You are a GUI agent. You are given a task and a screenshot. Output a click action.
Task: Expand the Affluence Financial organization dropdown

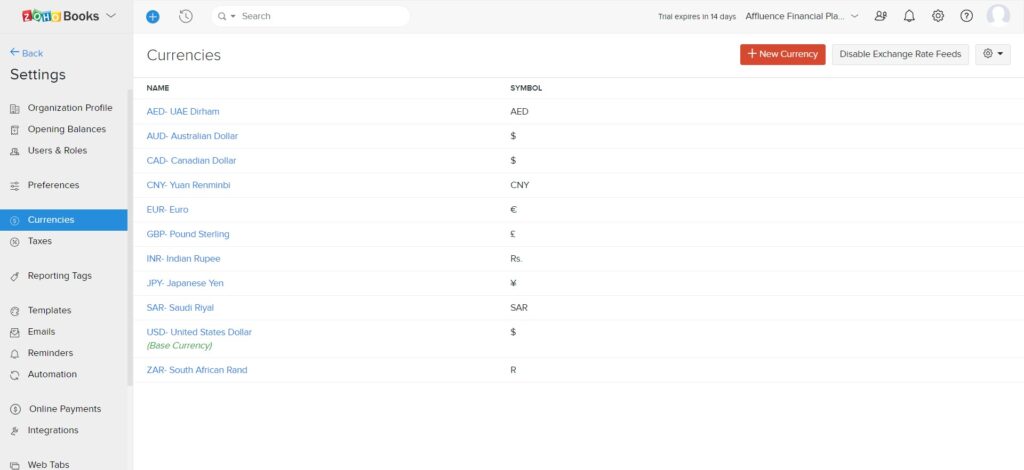click(x=854, y=16)
